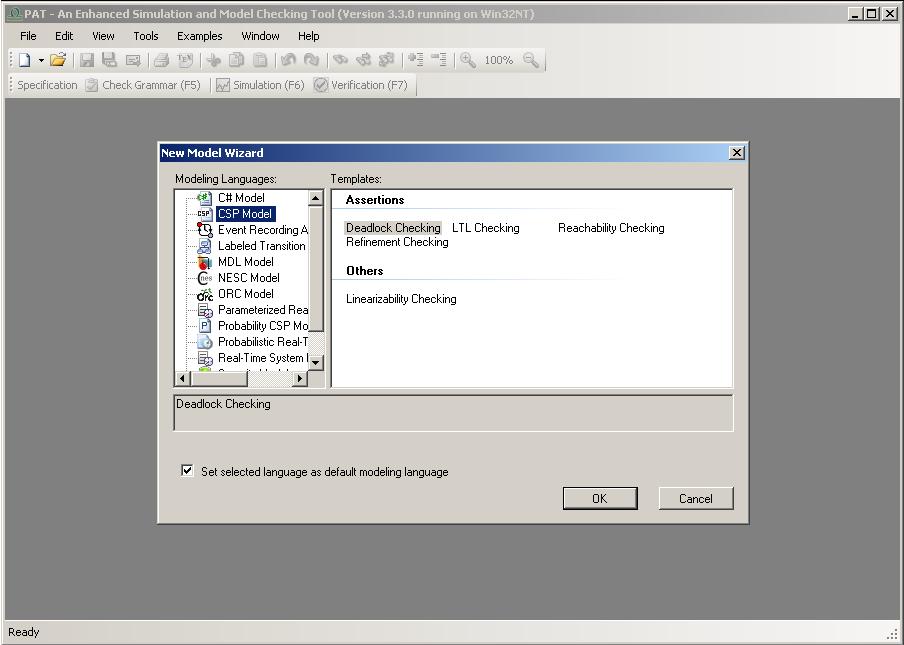Select the Deadlock Checking template
The image size is (904, 645).
(392, 228)
